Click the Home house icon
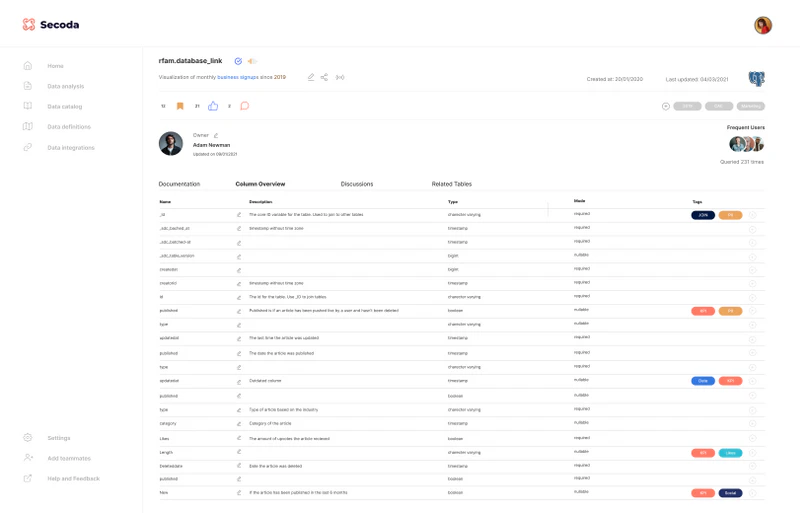800x513 pixels. (28, 65)
